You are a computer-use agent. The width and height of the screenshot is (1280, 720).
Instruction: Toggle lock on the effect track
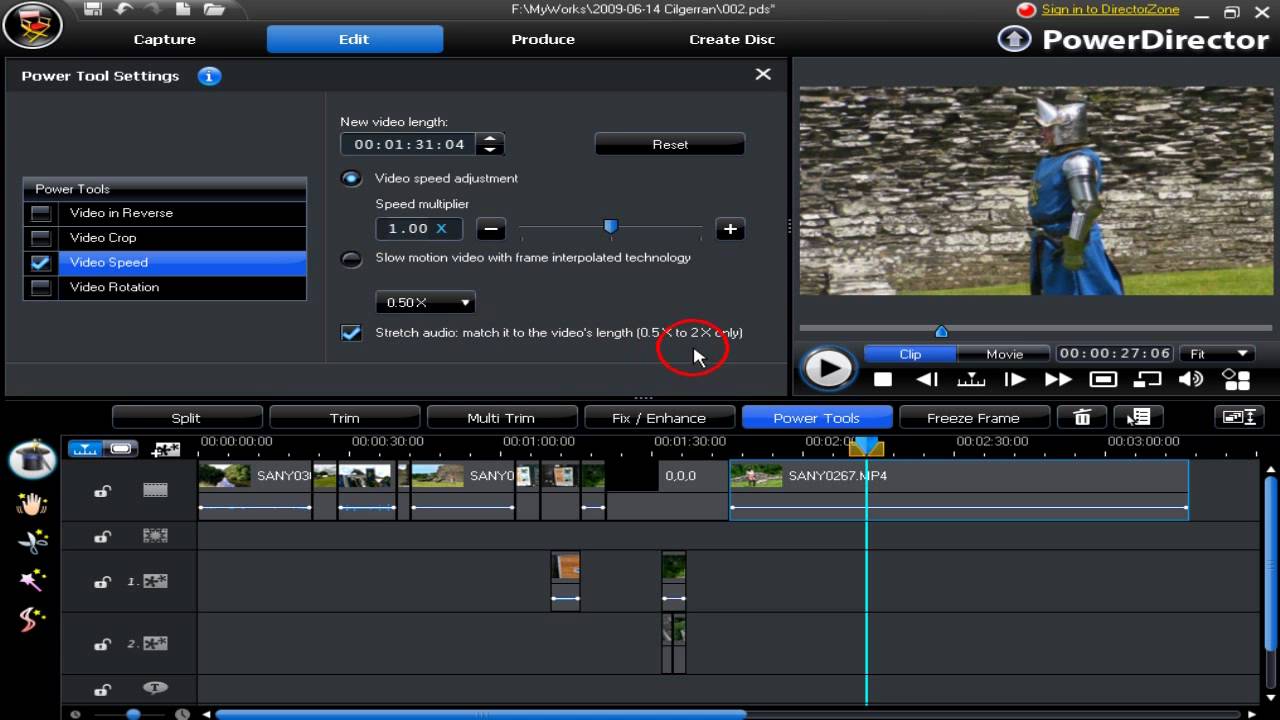[102, 536]
